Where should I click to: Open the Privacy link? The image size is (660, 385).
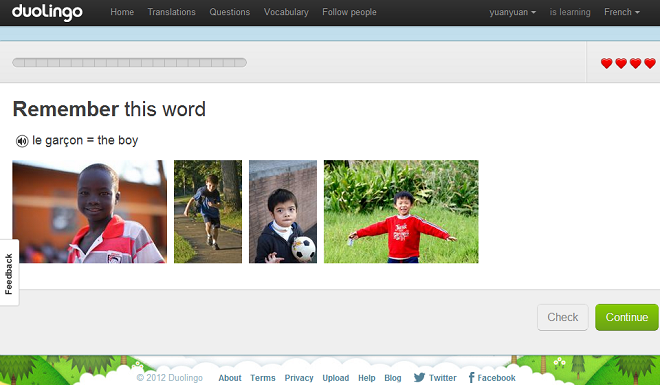coord(299,378)
